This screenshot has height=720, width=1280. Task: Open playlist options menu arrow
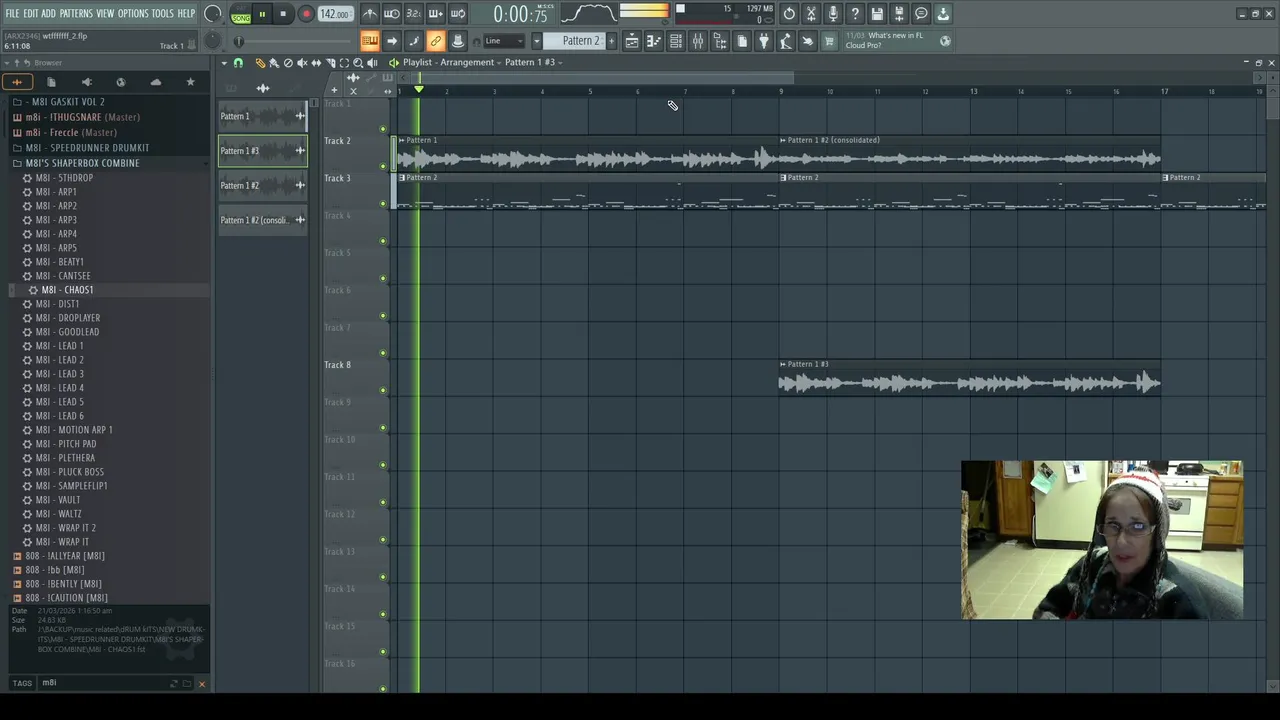tap(224, 62)
